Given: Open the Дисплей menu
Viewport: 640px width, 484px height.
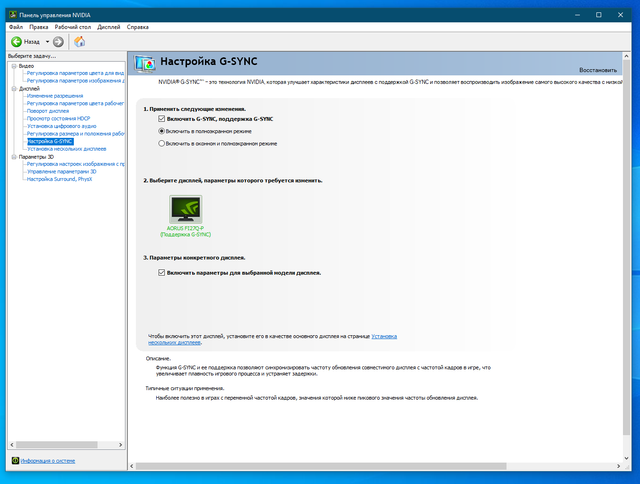Looking at the screenshot, I should (x=109, y=27).
